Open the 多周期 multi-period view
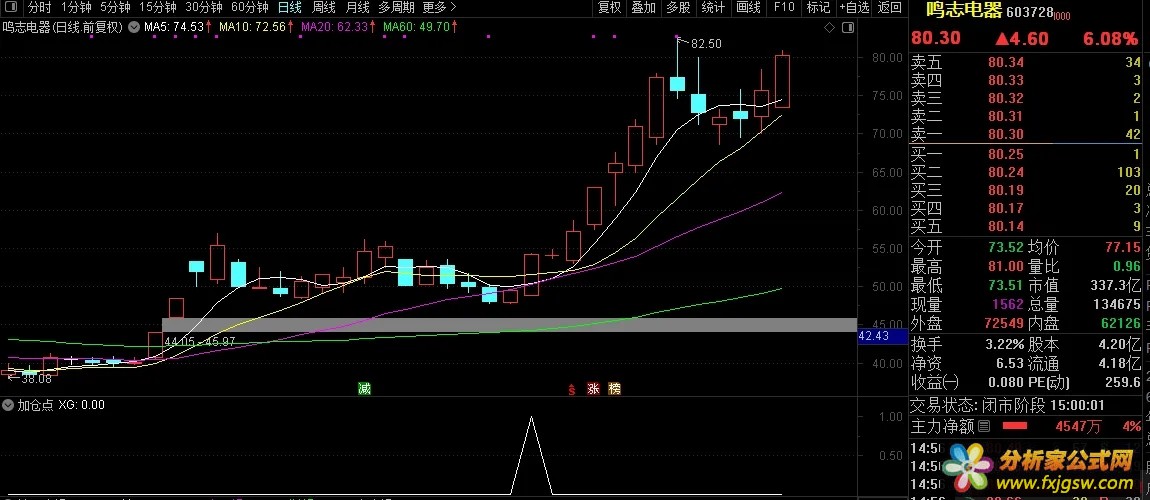The height and width of the screenshot is (500, 1150). pos(396,8)
